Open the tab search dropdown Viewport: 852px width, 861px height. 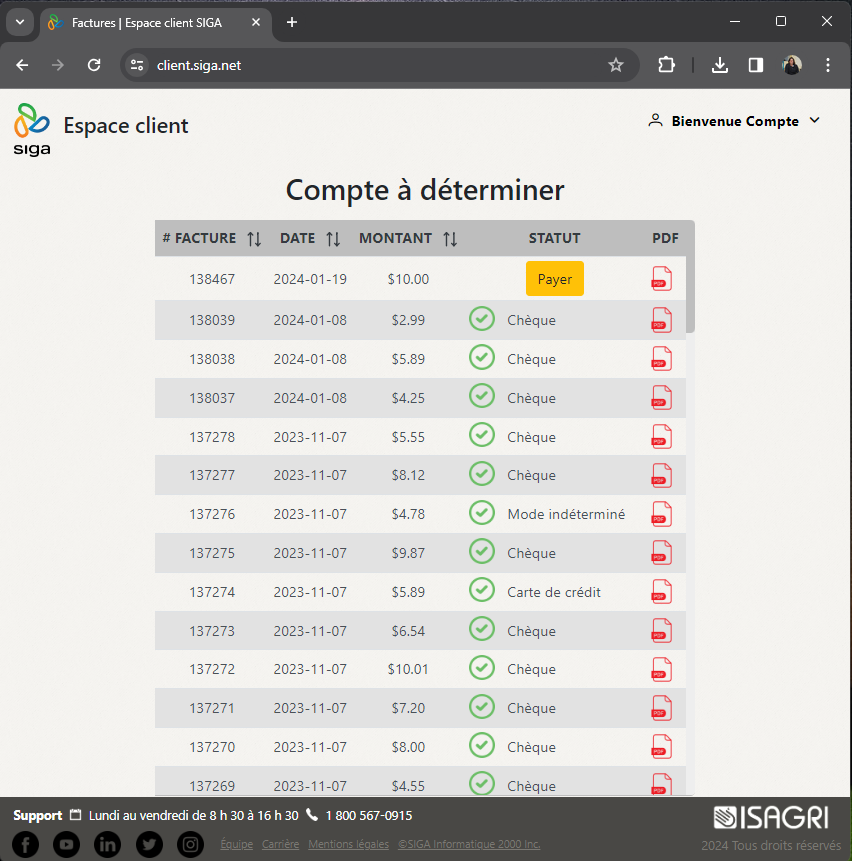coord(20,23)
